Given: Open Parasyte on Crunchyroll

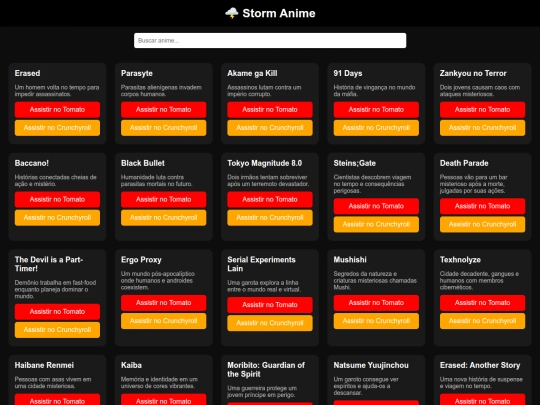Looking at the screenshot, I should [164, 128].
